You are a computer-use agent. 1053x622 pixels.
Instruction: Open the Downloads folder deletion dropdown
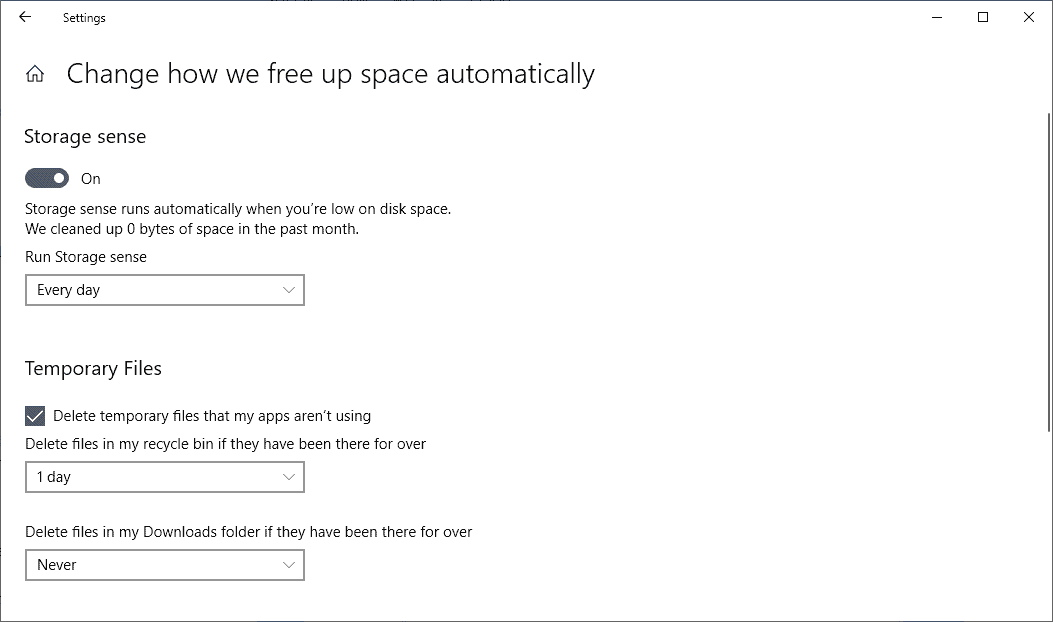(164, 565)
